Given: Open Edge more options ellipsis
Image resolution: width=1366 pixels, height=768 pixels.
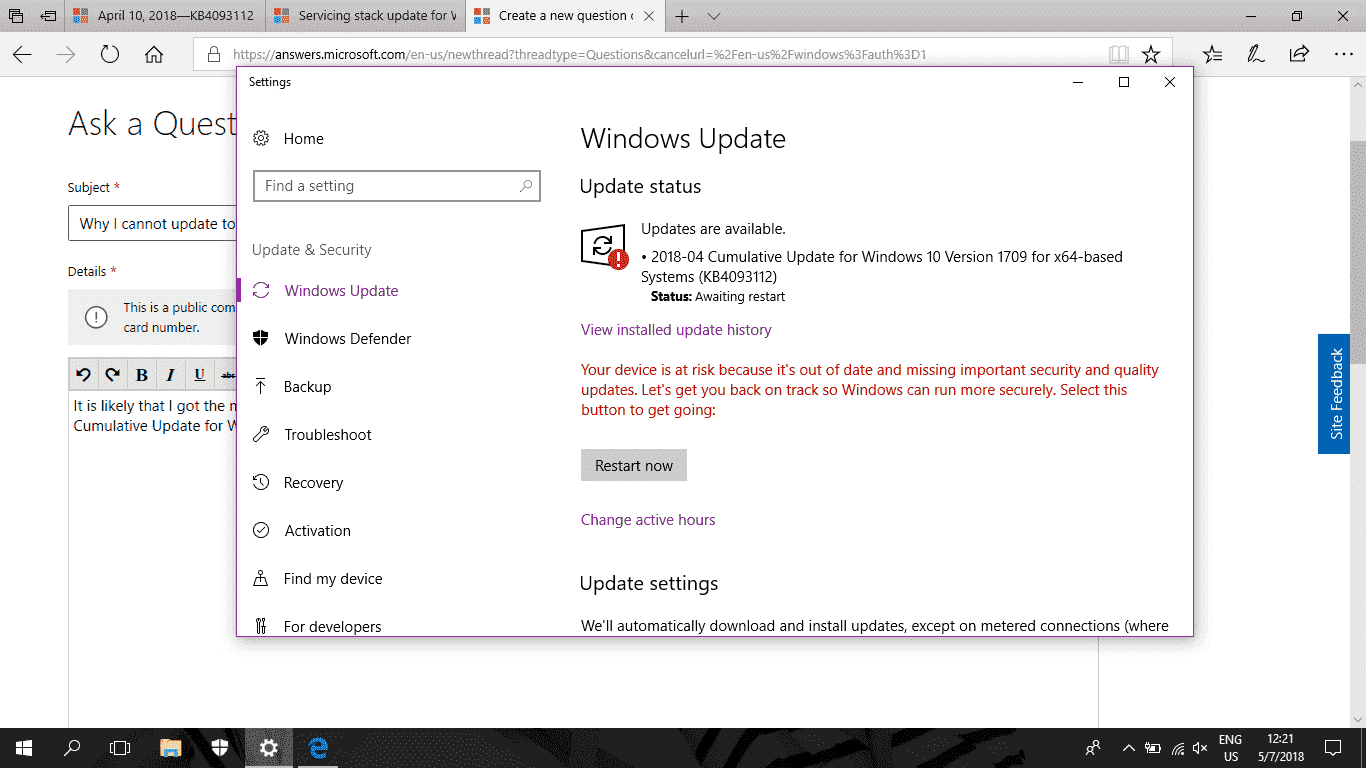Looking at the screenshot, I should tap(1343, 54).
